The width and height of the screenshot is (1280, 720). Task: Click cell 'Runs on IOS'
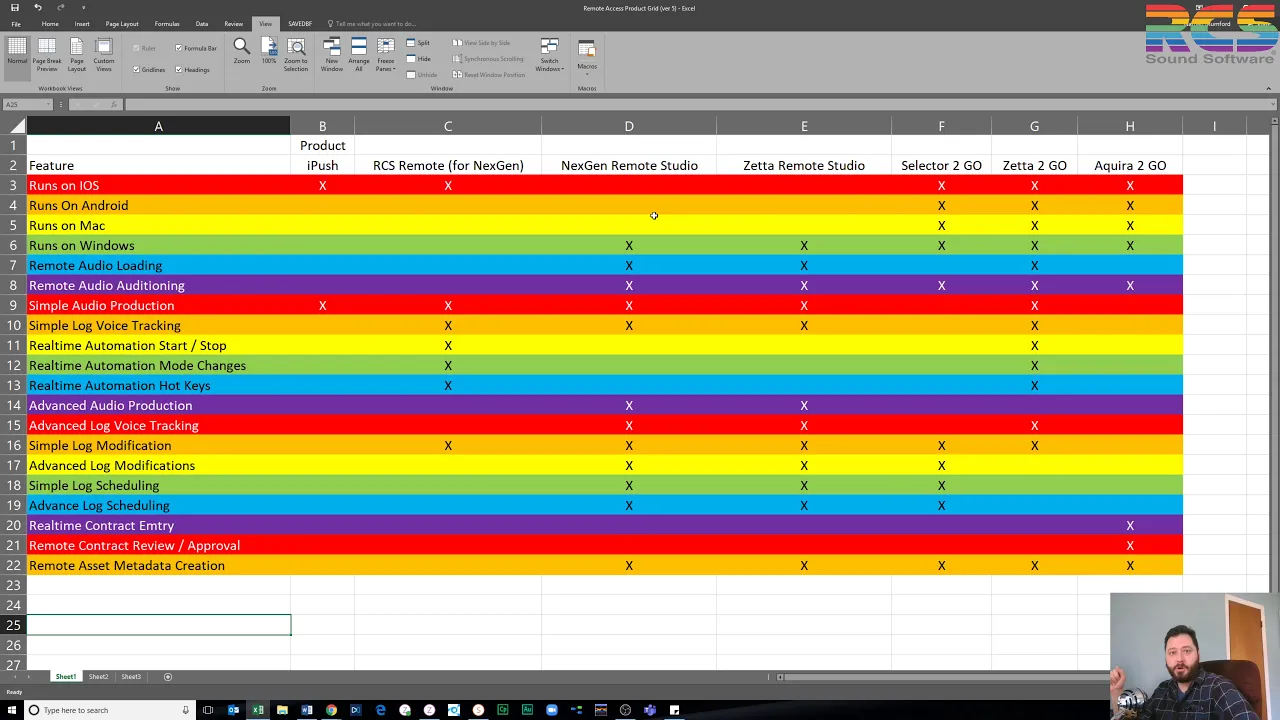[x=158, y=186]
